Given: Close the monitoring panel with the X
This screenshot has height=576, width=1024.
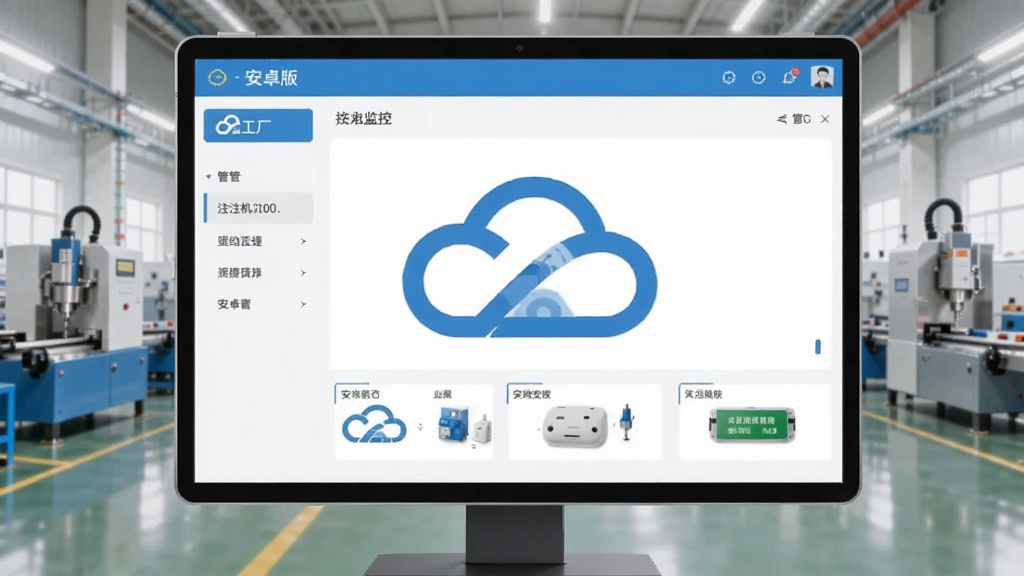Looking at the screenshot, I should point(825,119).
